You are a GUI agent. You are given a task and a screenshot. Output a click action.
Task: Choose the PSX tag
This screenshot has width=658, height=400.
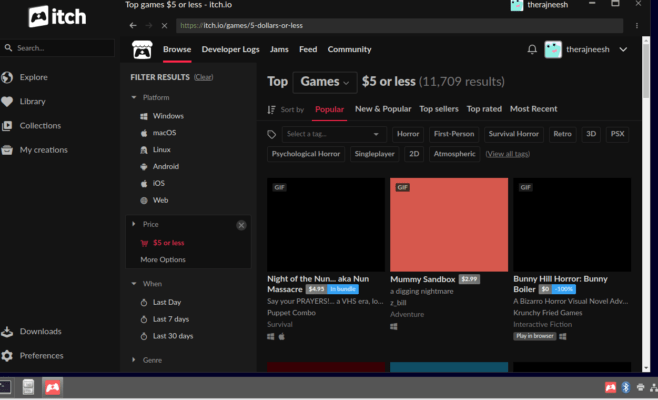[617, 134]
